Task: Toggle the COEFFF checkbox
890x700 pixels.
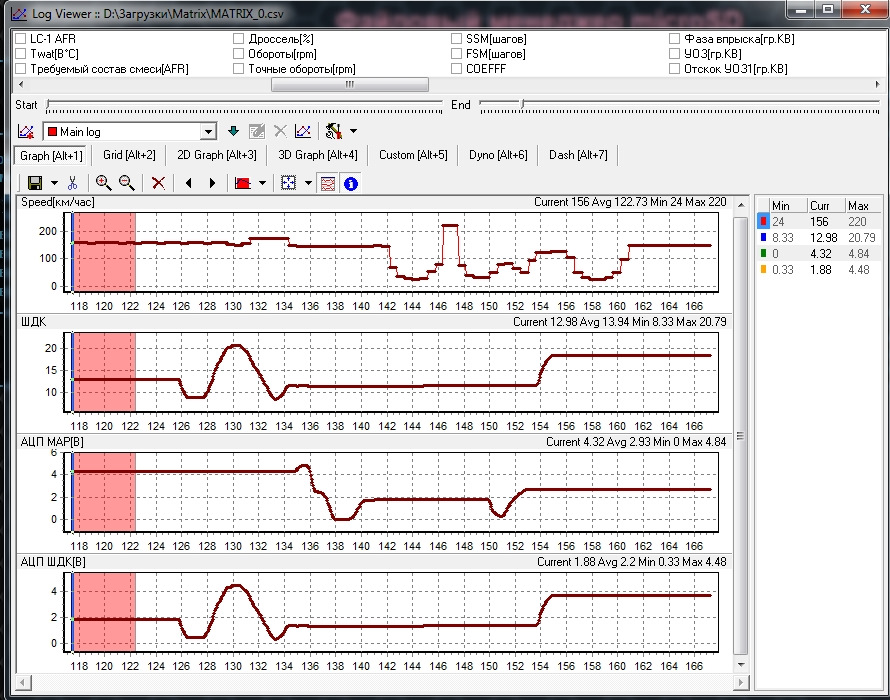Action: pyautogui.click(x=457, y=69)
